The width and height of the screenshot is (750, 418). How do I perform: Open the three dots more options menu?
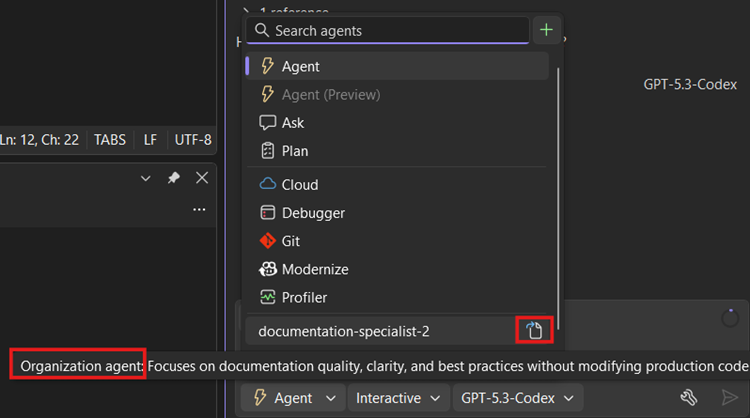click(x=199, y=209)
